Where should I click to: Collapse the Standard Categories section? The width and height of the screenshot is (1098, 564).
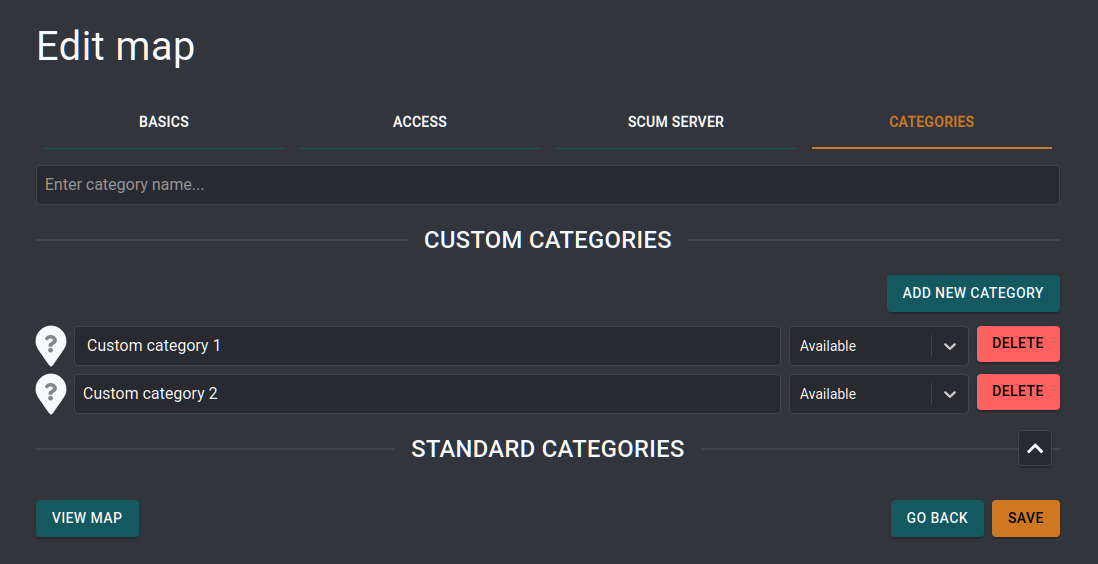[x=1035, y=449]
